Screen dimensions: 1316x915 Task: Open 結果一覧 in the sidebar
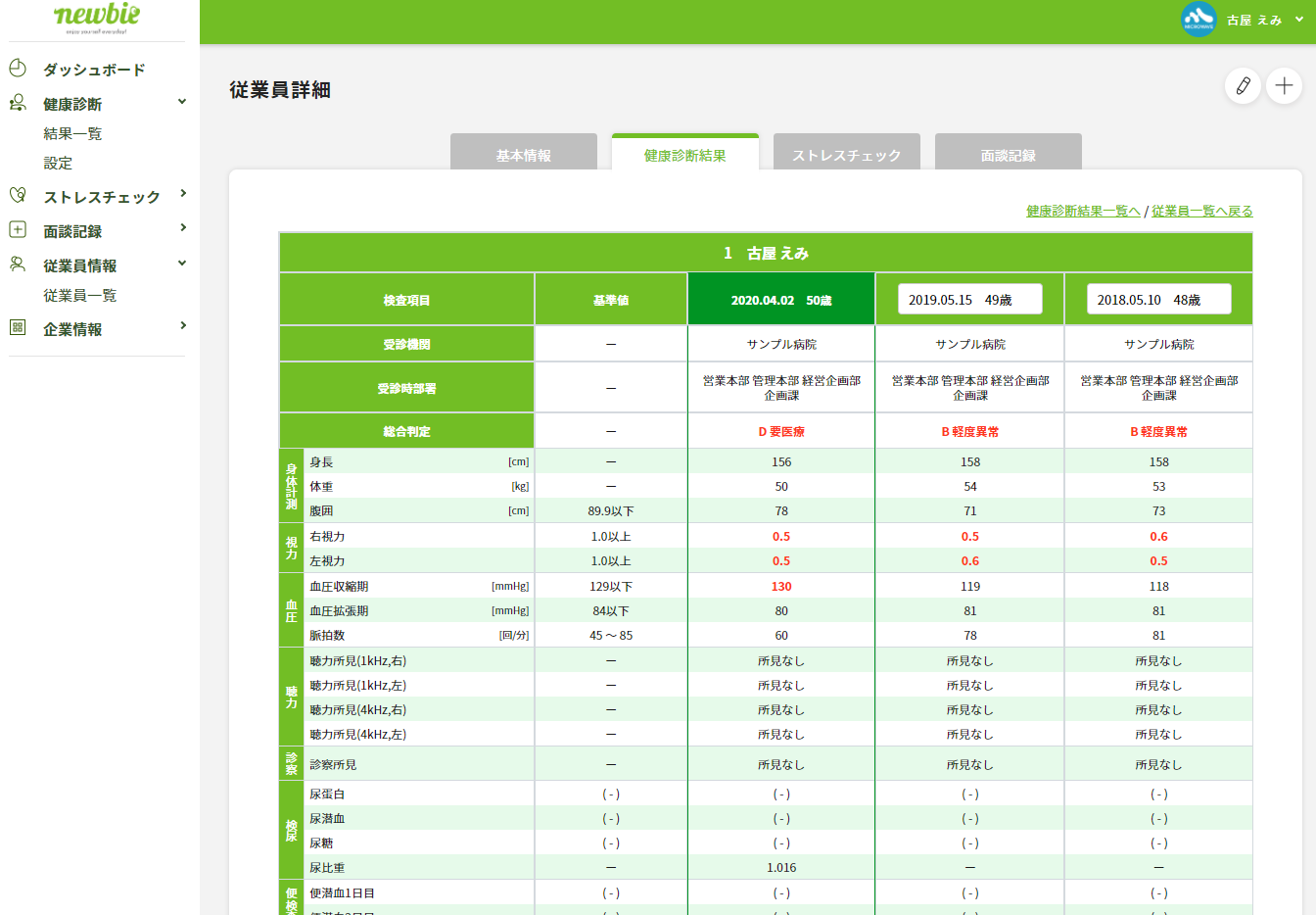click(72, 133)
